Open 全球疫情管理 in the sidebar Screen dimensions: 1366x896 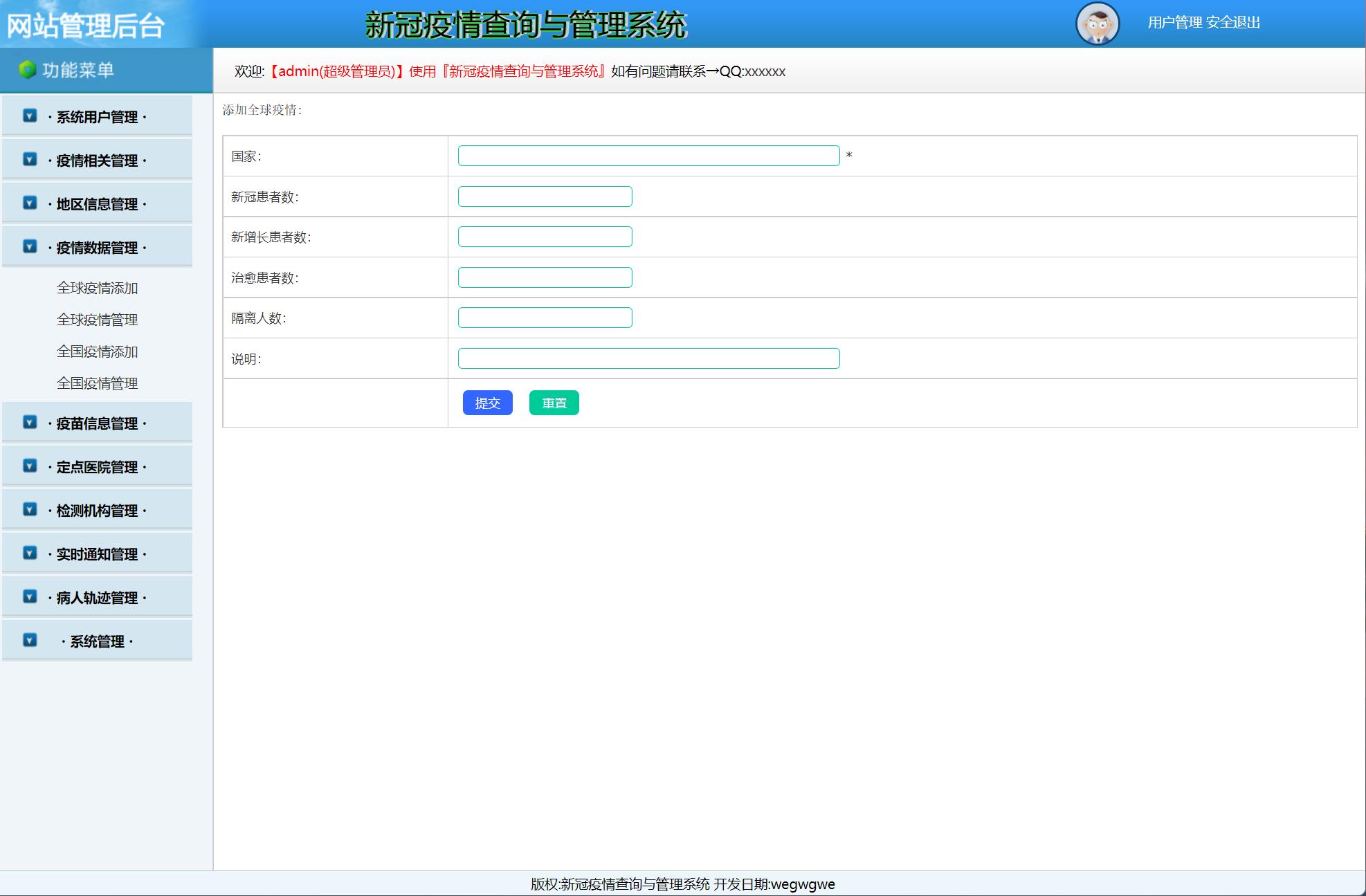(97, 320)
